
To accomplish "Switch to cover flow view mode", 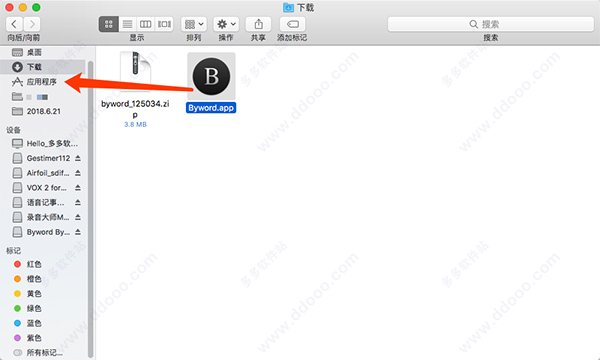I will pyautogui.click(x=165, y=24).
